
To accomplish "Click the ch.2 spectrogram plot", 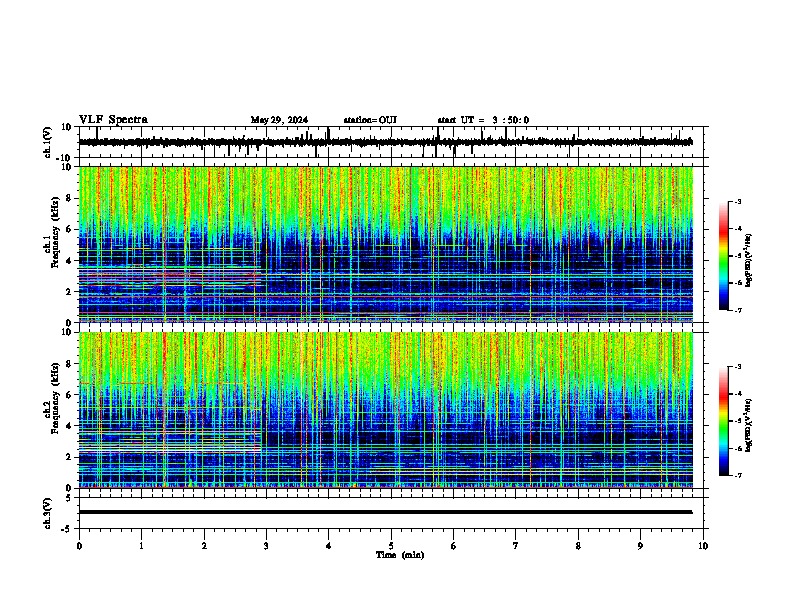I will click(x=386, y=410).
